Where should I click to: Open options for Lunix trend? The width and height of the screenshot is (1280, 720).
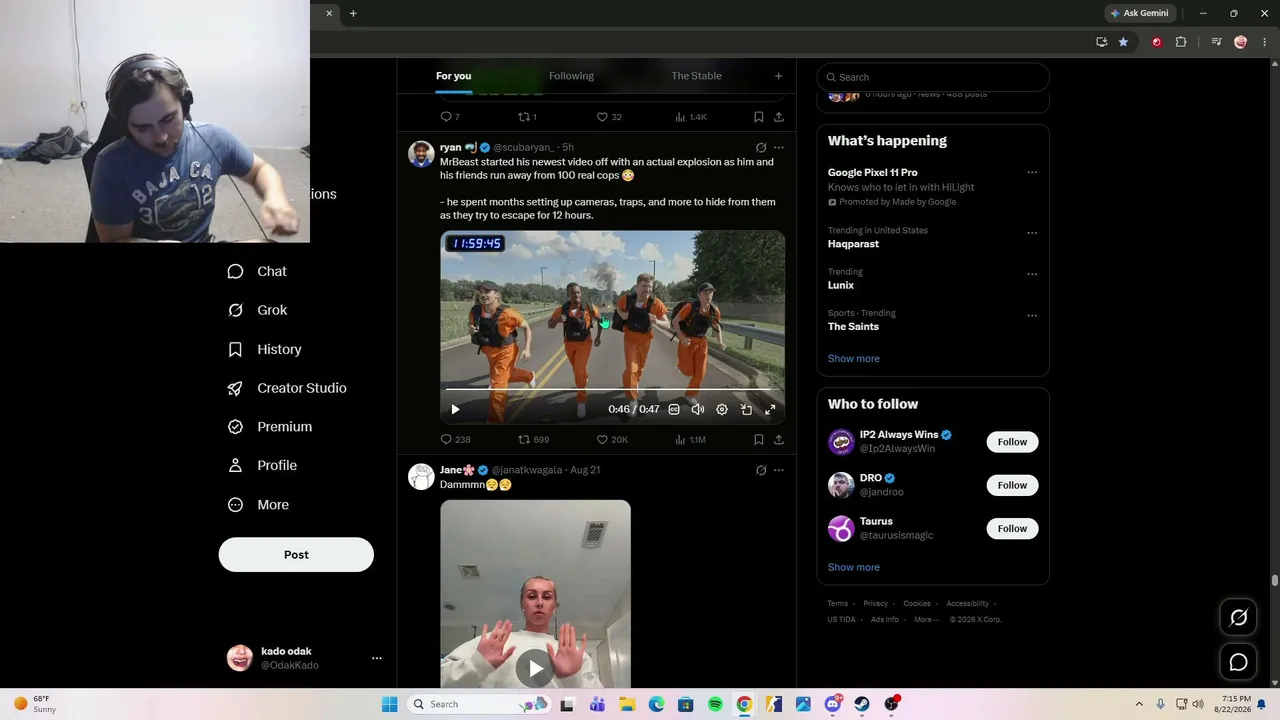[1032, 274]
